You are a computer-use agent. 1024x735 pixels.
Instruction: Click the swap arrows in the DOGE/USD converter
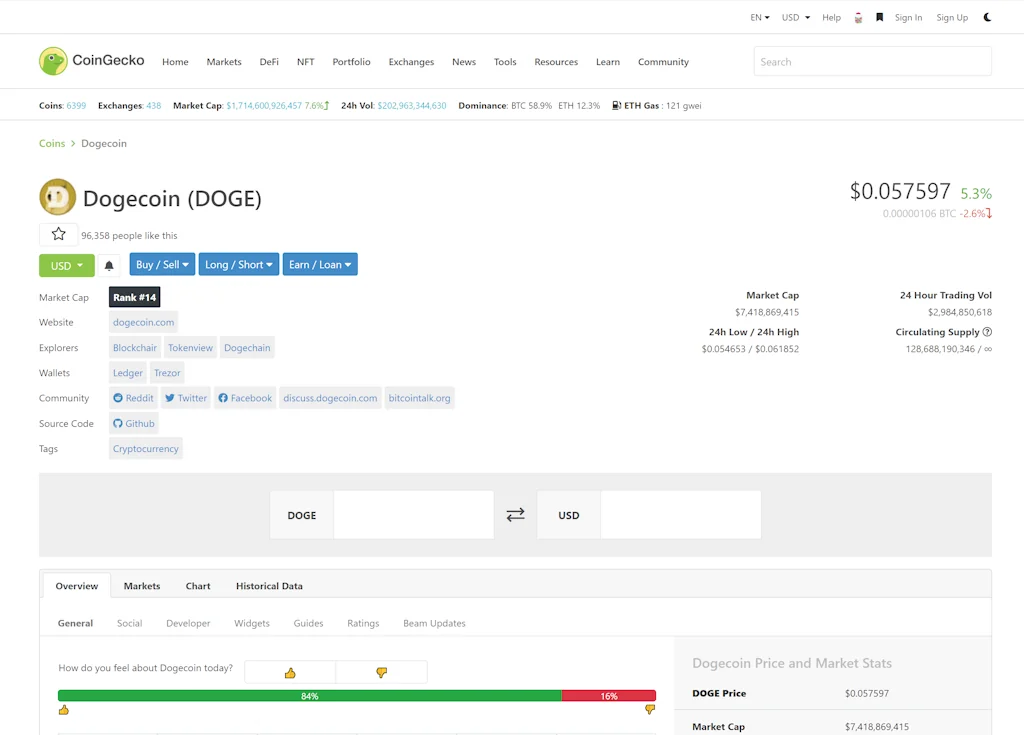pos(515,514)
